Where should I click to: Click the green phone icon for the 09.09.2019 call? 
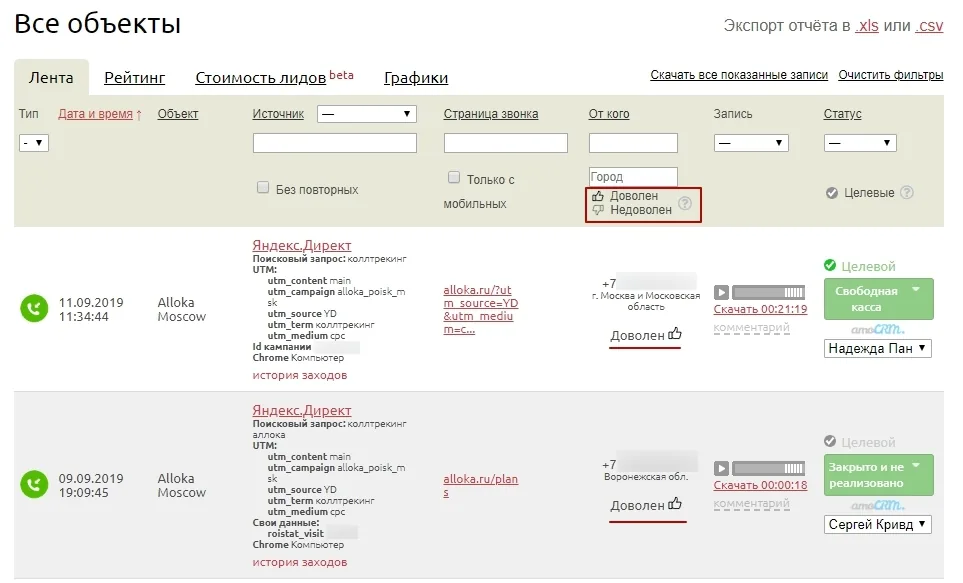tap(34, 484)
